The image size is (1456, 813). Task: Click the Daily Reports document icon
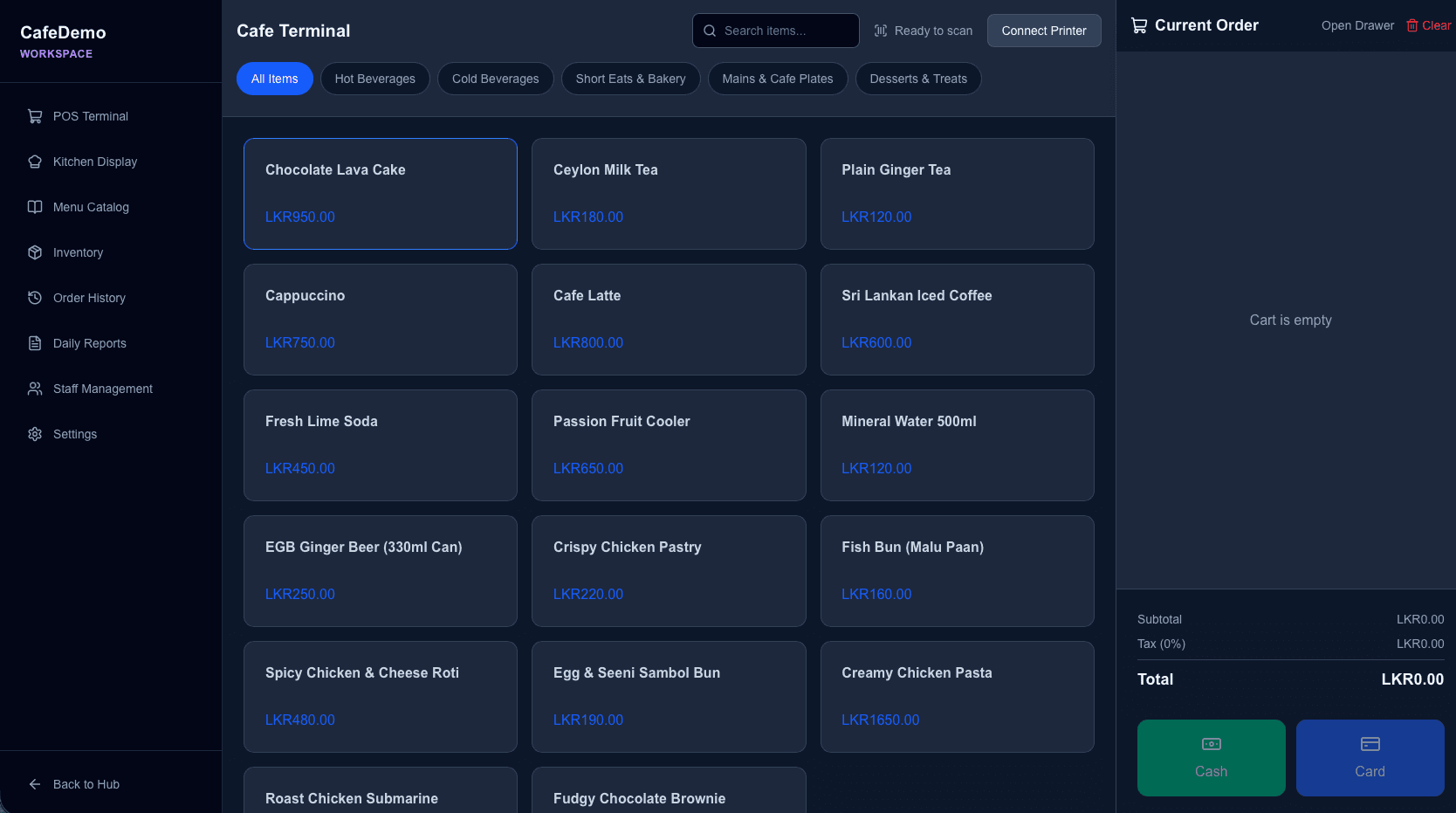pos(35,343)
